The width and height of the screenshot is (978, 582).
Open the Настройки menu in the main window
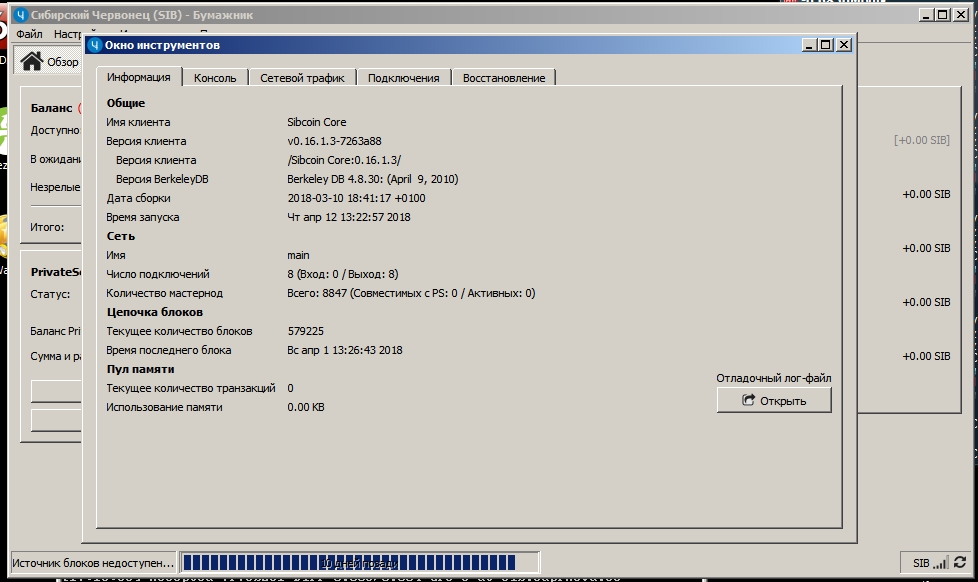click(x=67, y=34)
